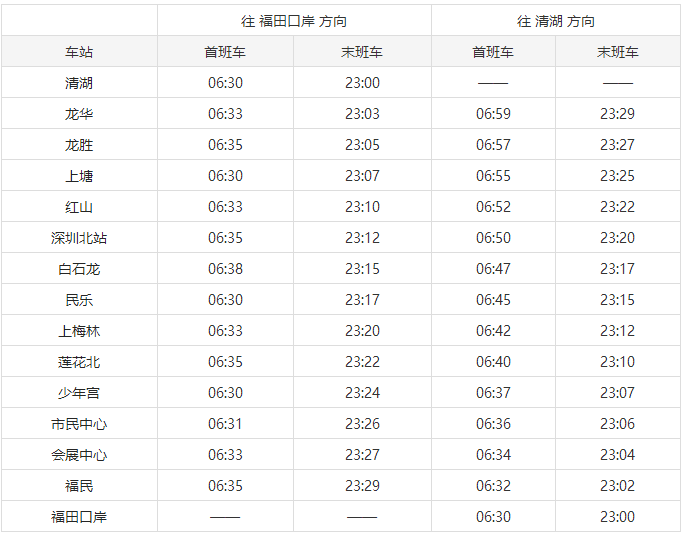The image size is (684, 535).
Task: Select the 少年宫 station name cell
Action: [79, 393]
